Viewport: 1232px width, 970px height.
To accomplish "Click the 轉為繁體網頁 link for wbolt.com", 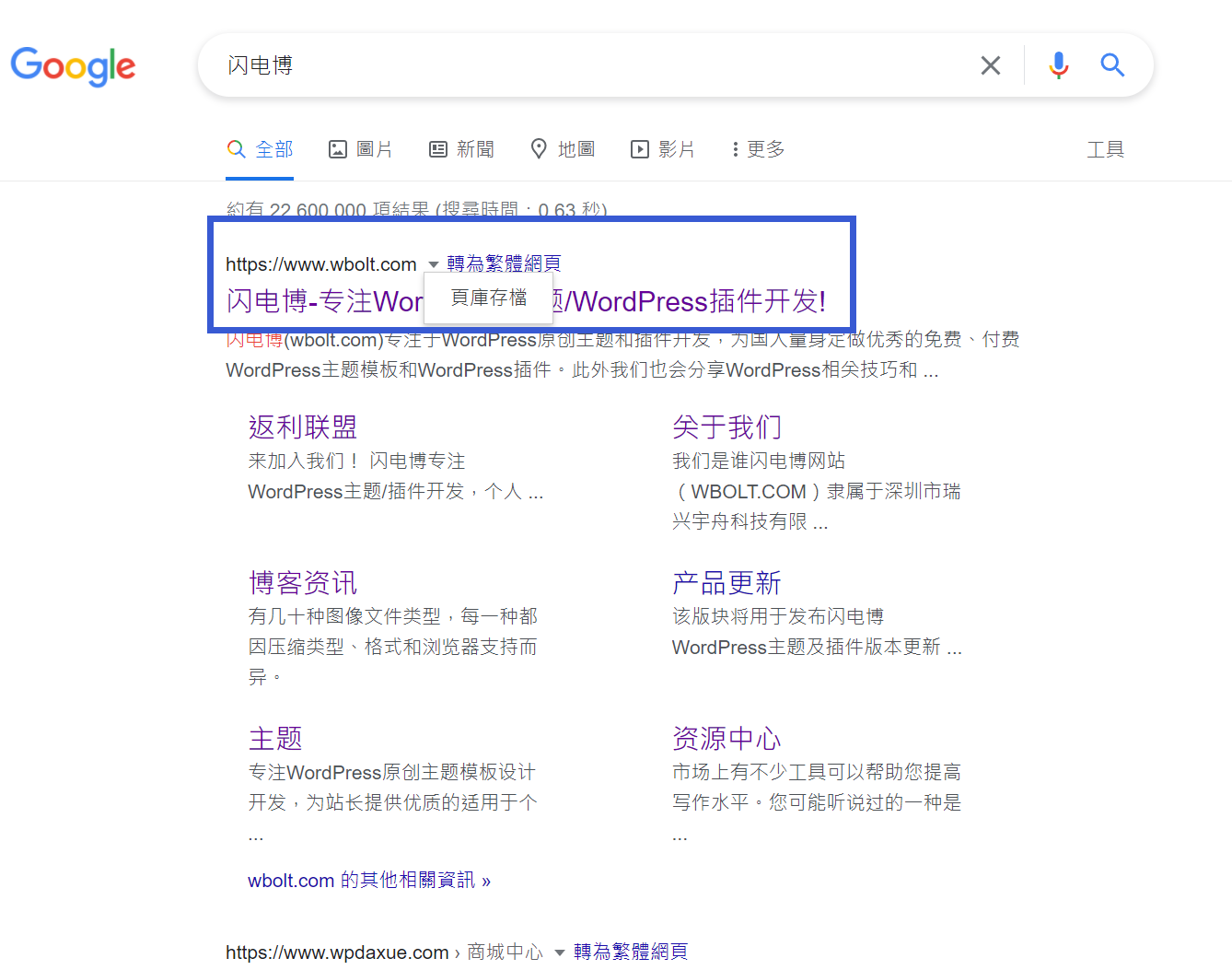I will point(503,263).
